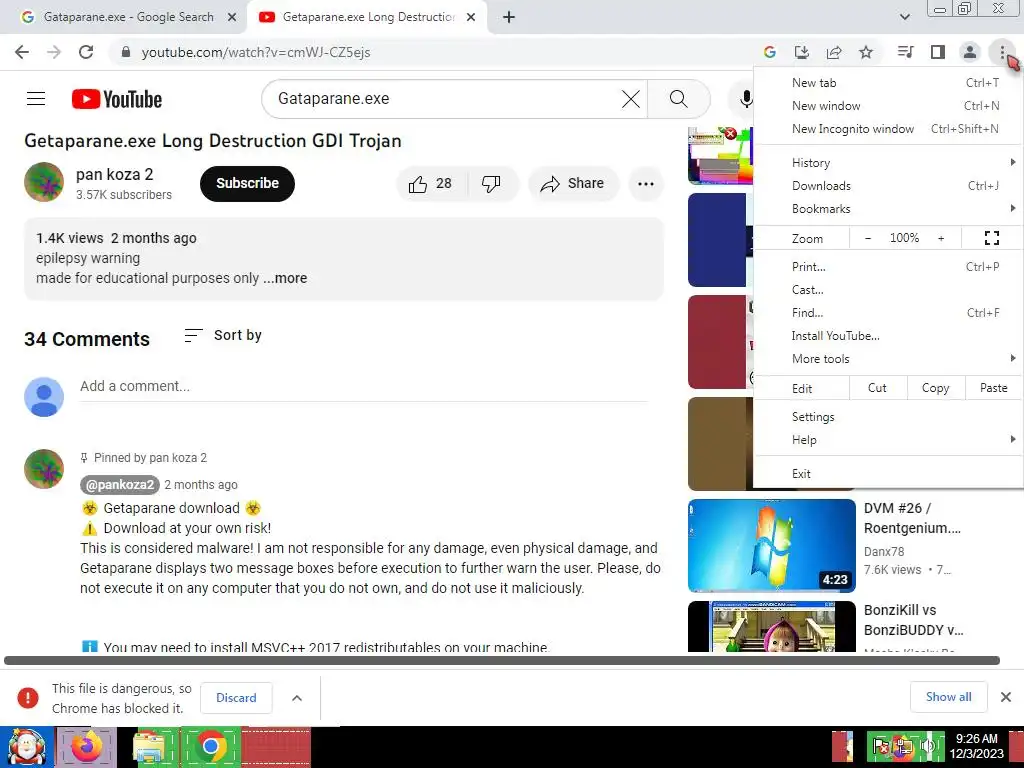This screenshot has height=768, width=1024.
Task: Like the video with thumbs up
Action: (x=431, y=184)
